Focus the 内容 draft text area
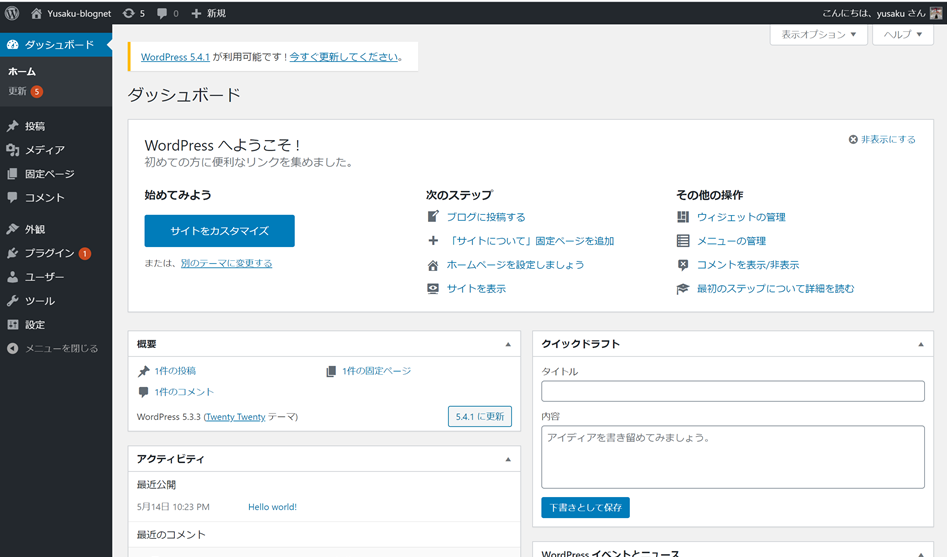This screenshot has height=557, width=947. tap(733, 457)
